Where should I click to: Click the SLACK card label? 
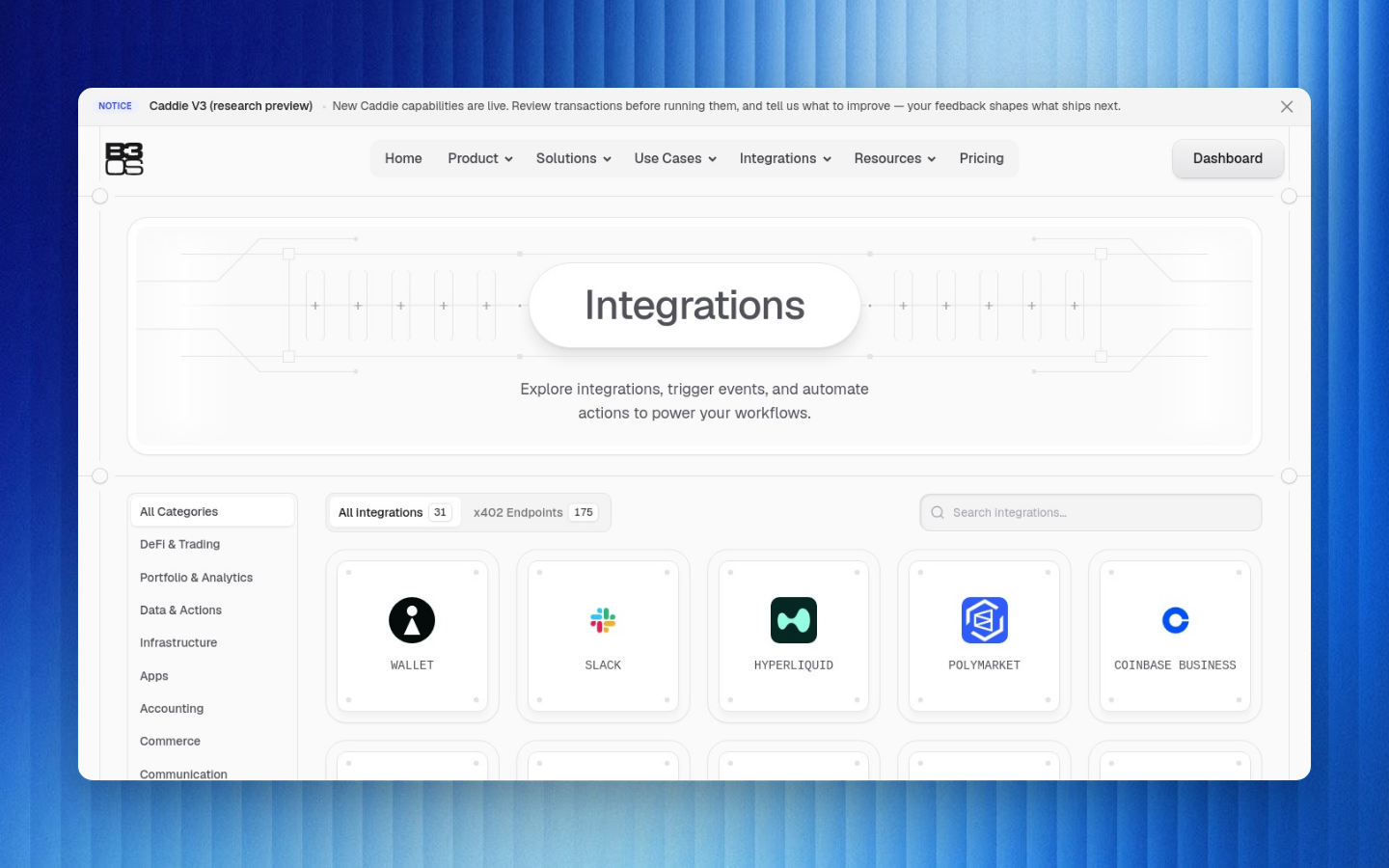click(603, 665)
